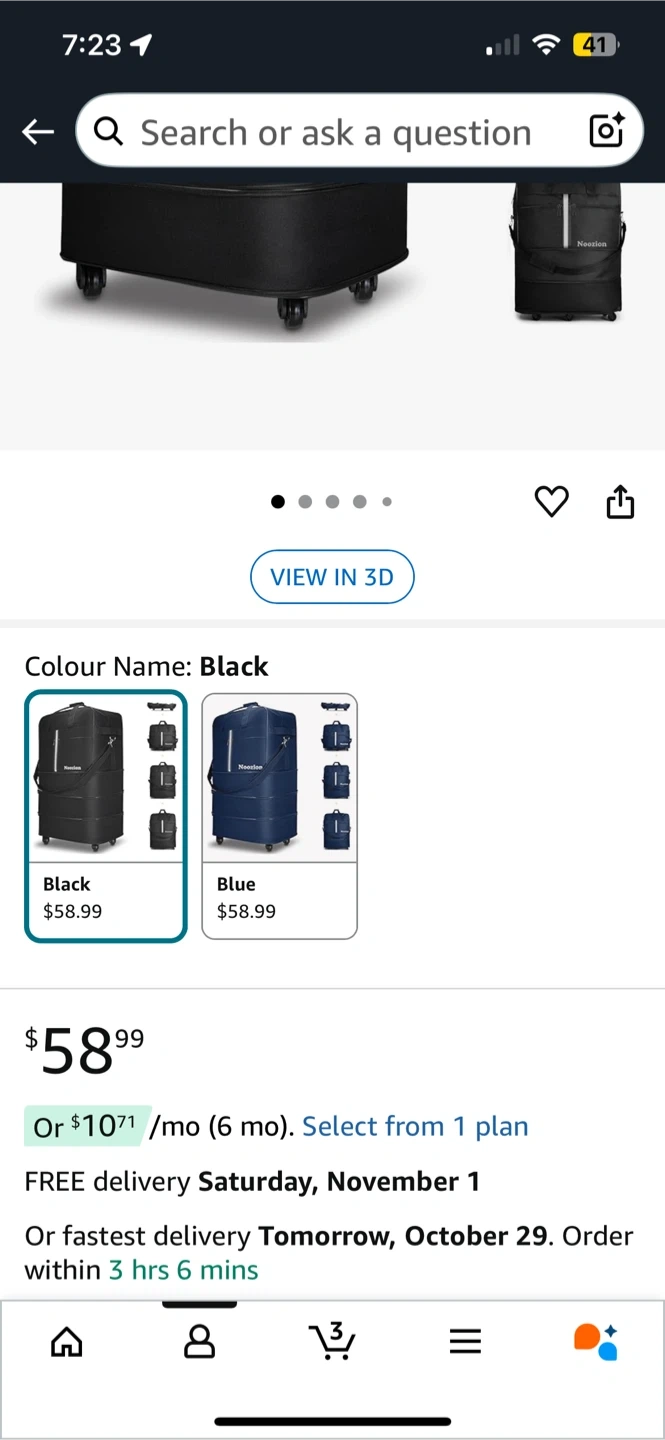Screen dimensions: 665x1440
Task: Select the Blue colour option
Action: [x=279, y=816]
